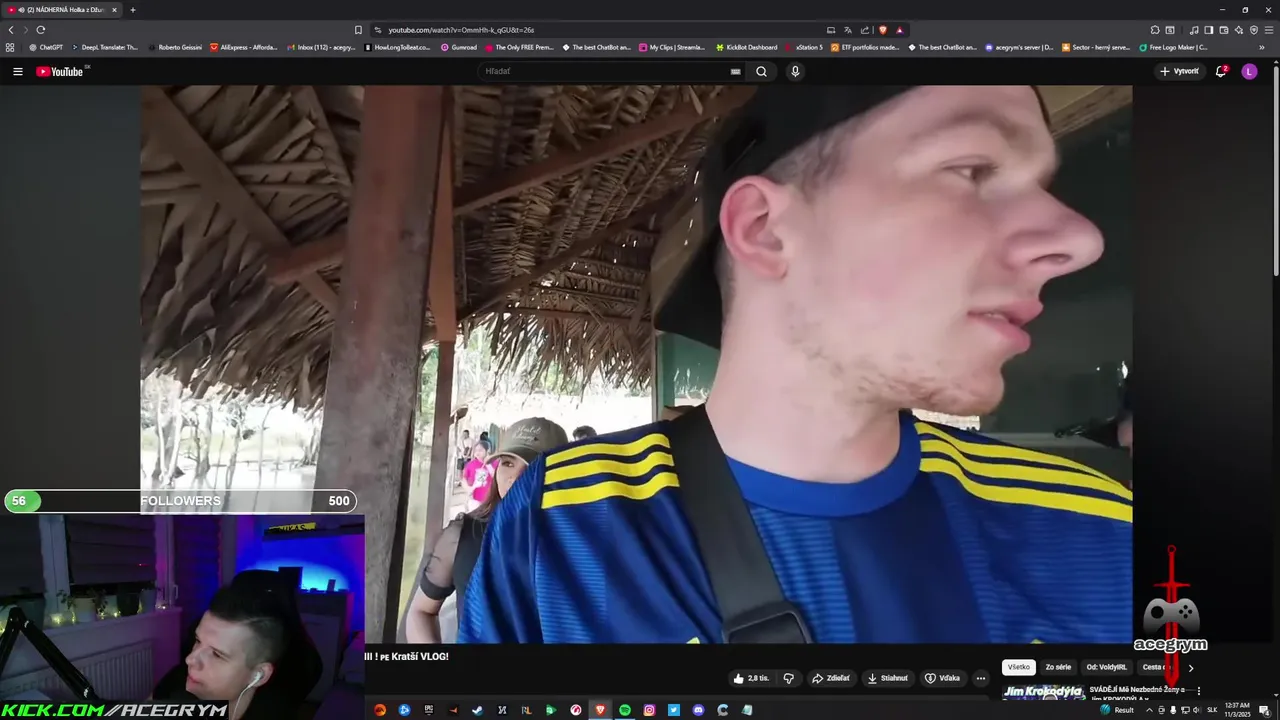Screen dimensions: 1280x720
Task: Open Discord from the taskbar
Action: click(698, 710)
